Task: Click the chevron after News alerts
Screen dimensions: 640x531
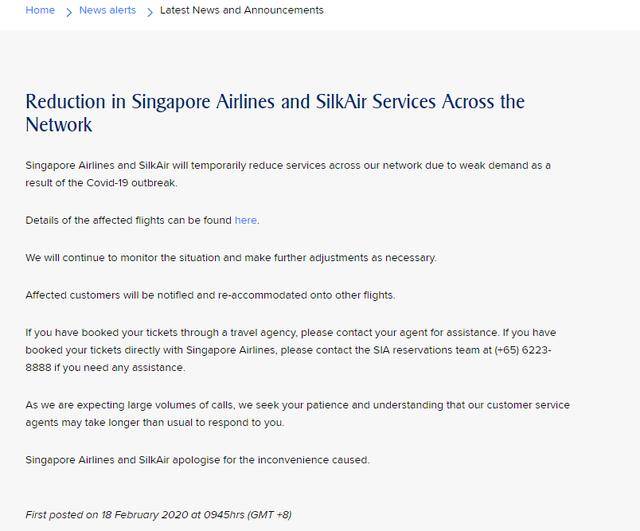Action: click(x=149, y=11)
